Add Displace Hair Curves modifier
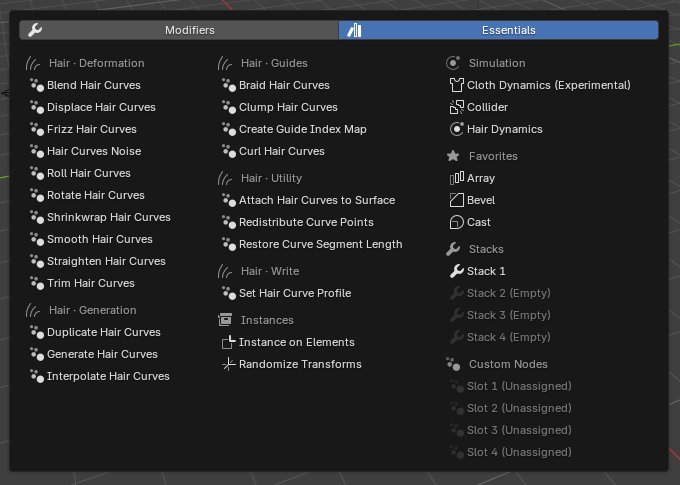 pyautogui.click(x=101, y=107)
